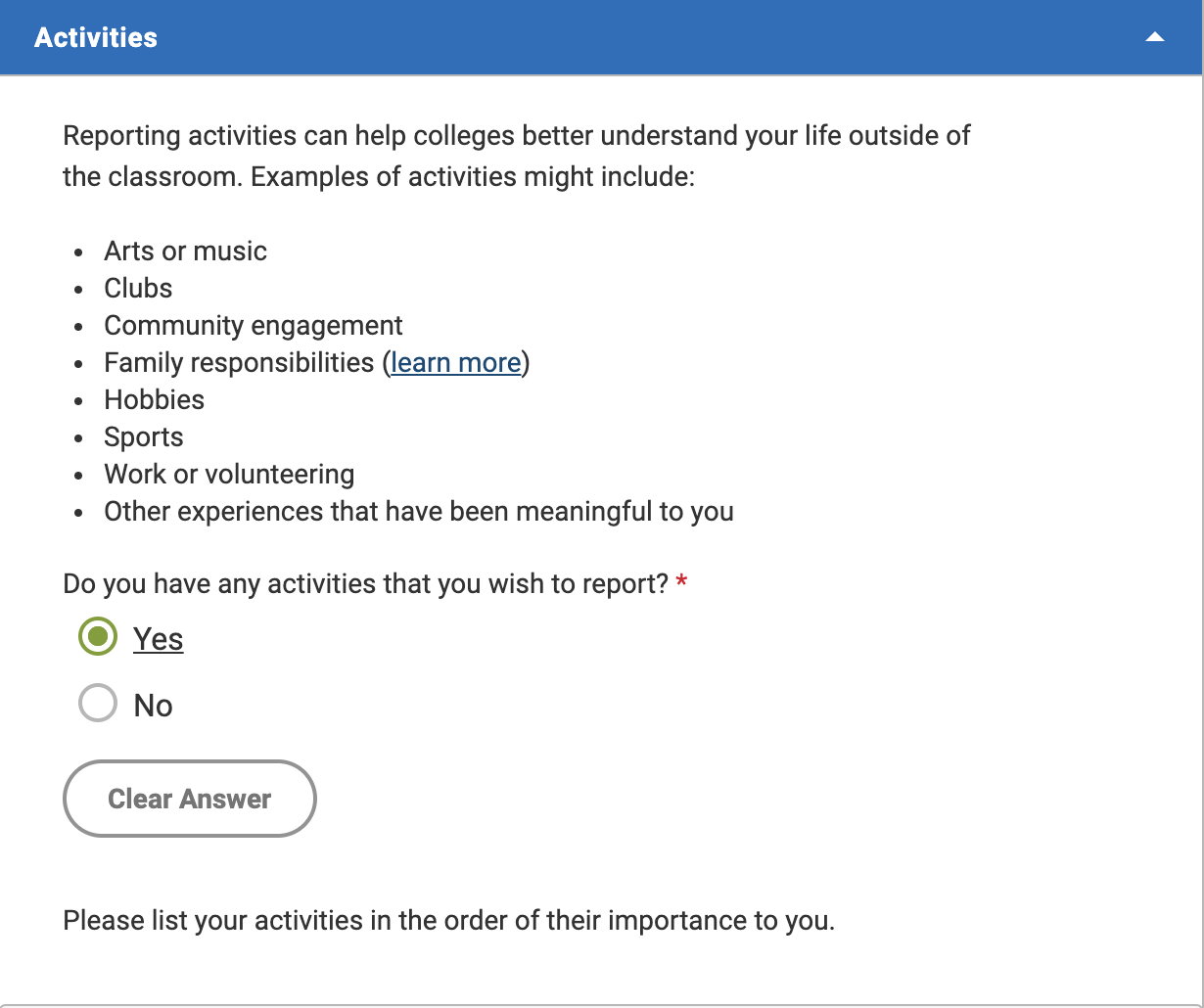
Task: Select the No radio button
Action: click(x=98, y=705)
